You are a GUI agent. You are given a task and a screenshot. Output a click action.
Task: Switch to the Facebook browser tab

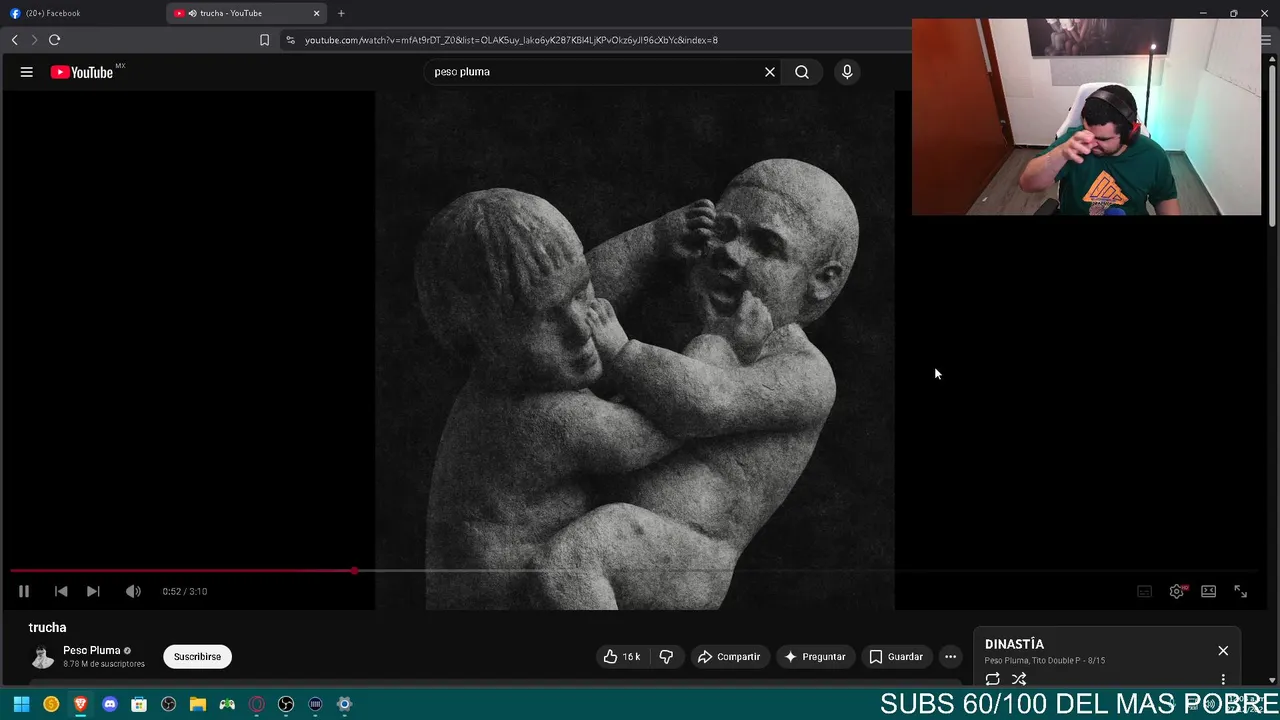pos(83,13)
